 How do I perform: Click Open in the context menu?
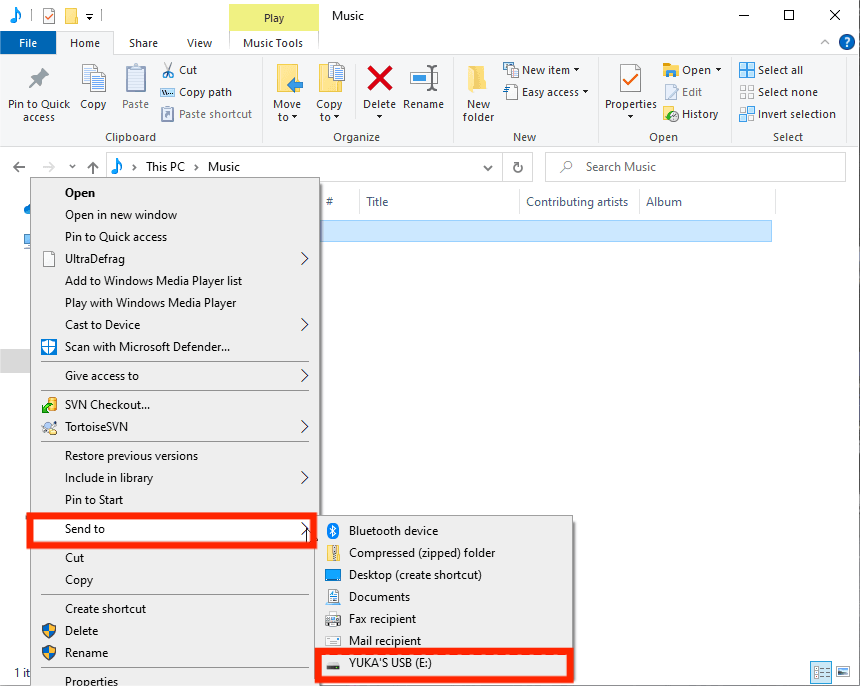click(174, 193)
